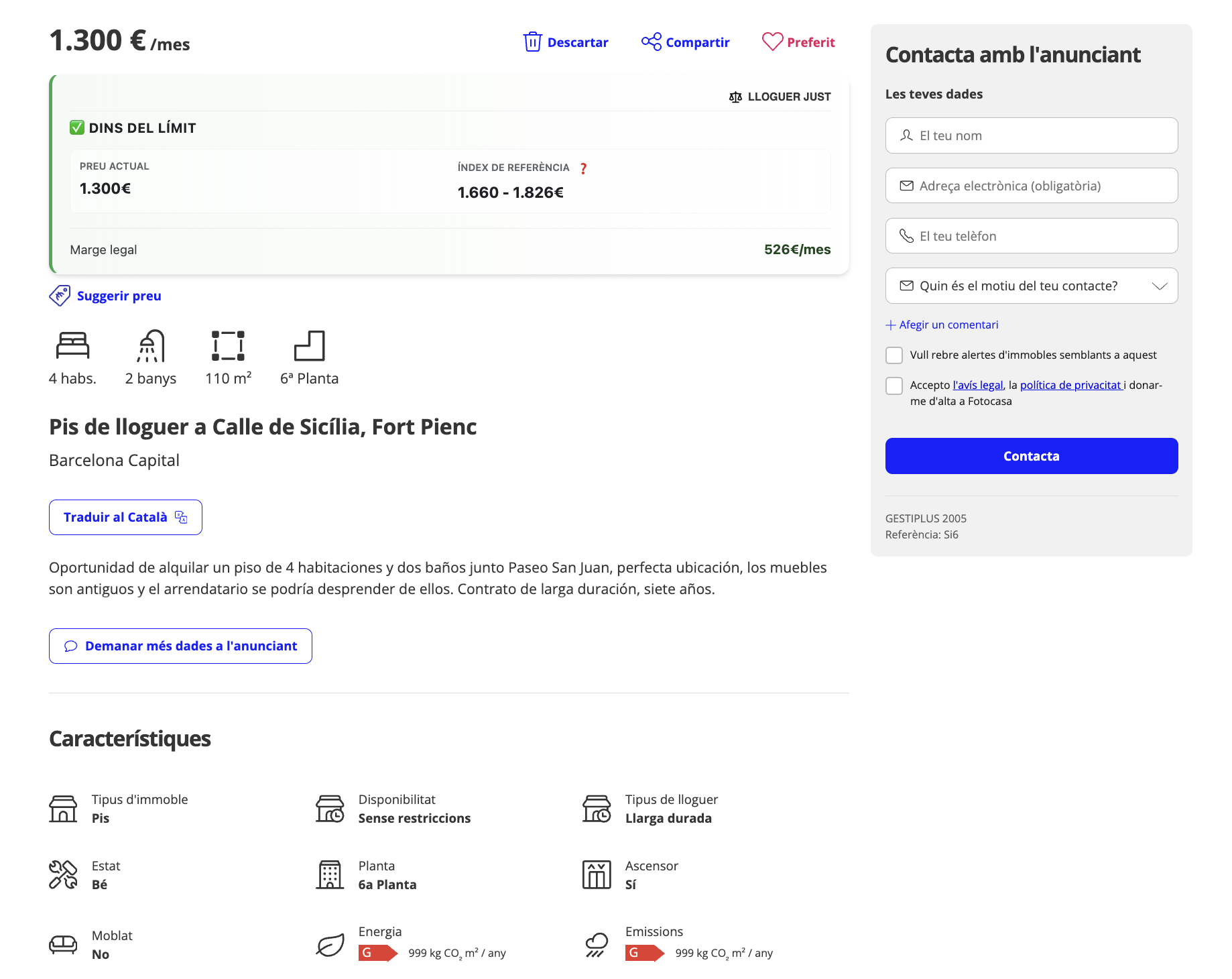The width and height of the screenshot is (1232, 979).
Task: Open the l'avís legal link
Action: 977,385
